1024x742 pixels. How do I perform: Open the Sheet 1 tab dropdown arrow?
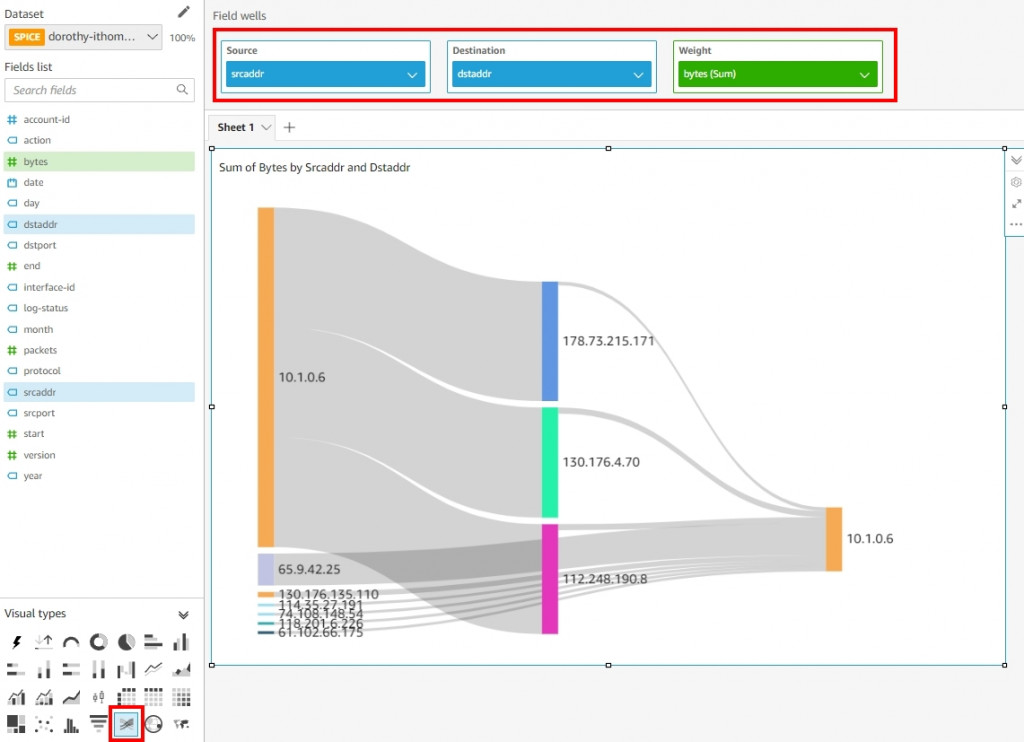click(x=266, y=127)
